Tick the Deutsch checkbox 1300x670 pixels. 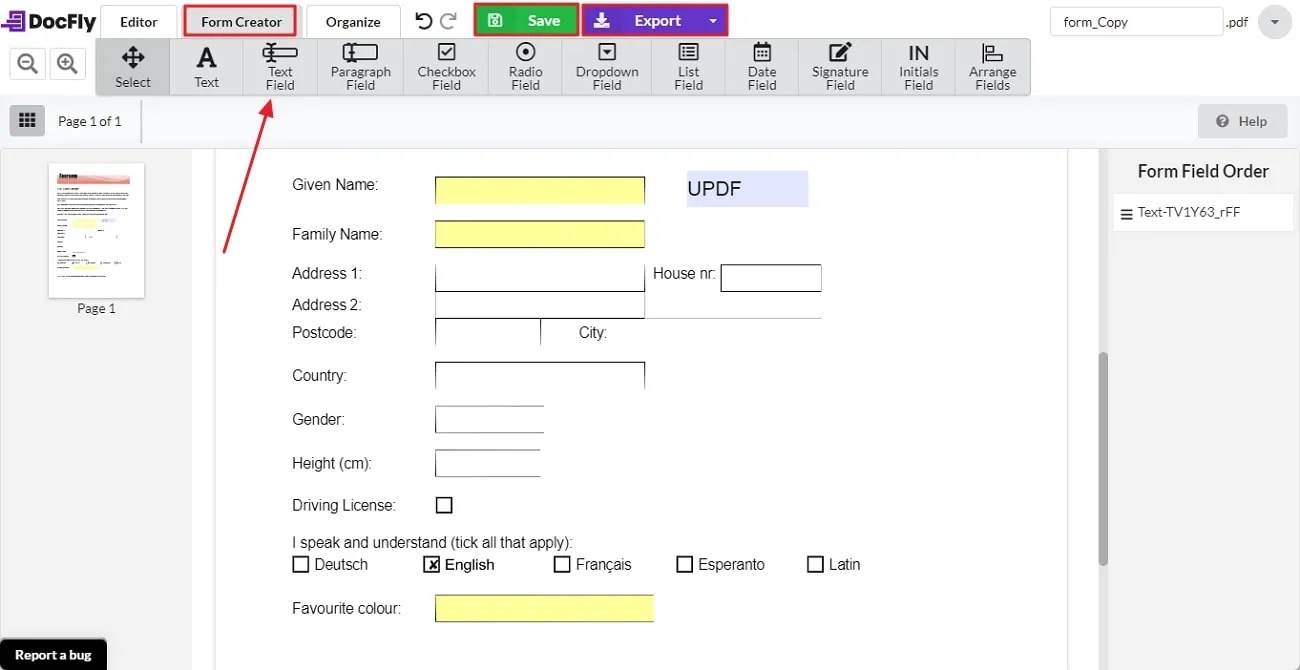pyautogui.click(x=301, y=564)
